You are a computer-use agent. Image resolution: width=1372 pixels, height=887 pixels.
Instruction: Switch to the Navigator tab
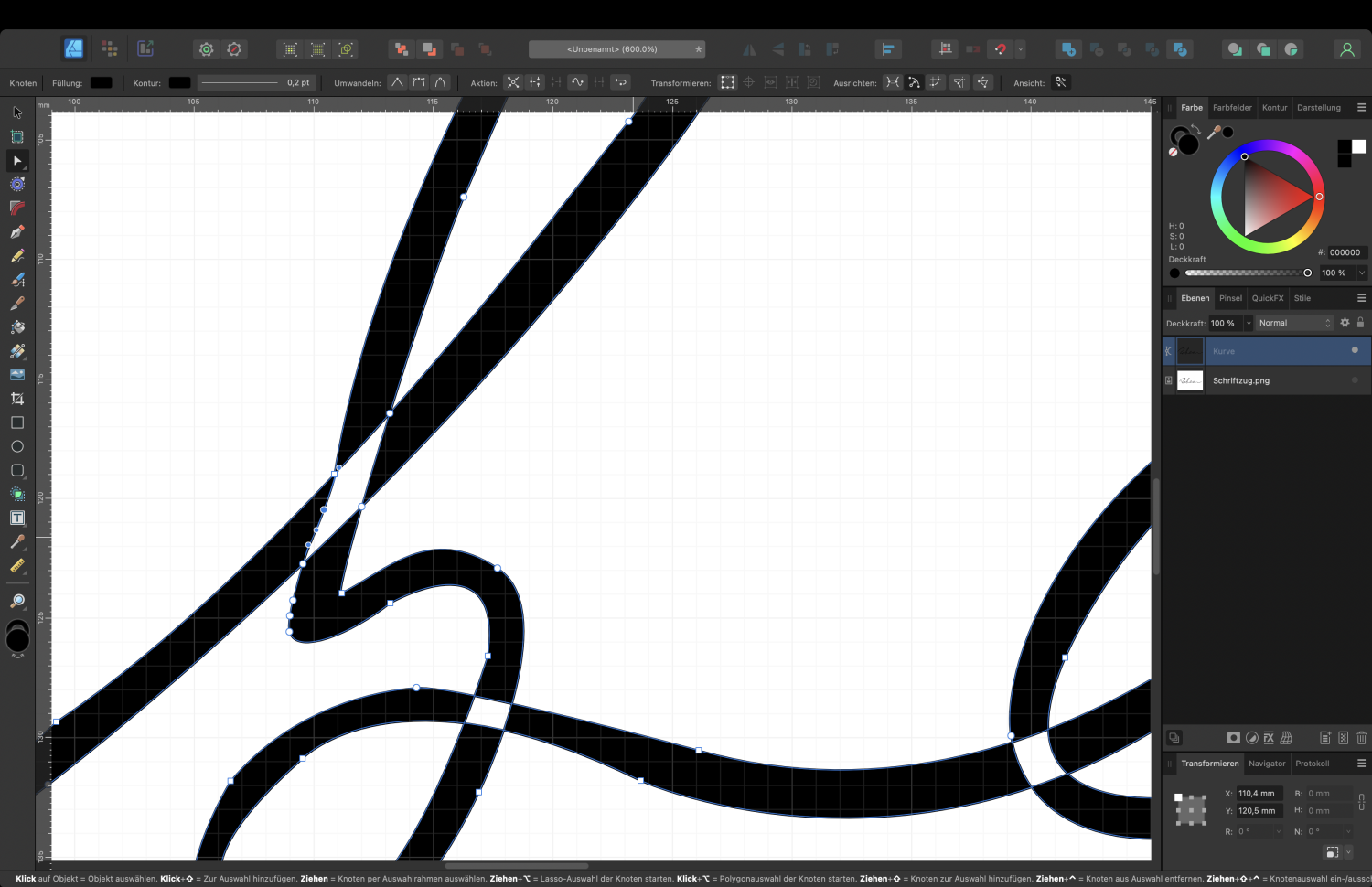pos(1267,763)
